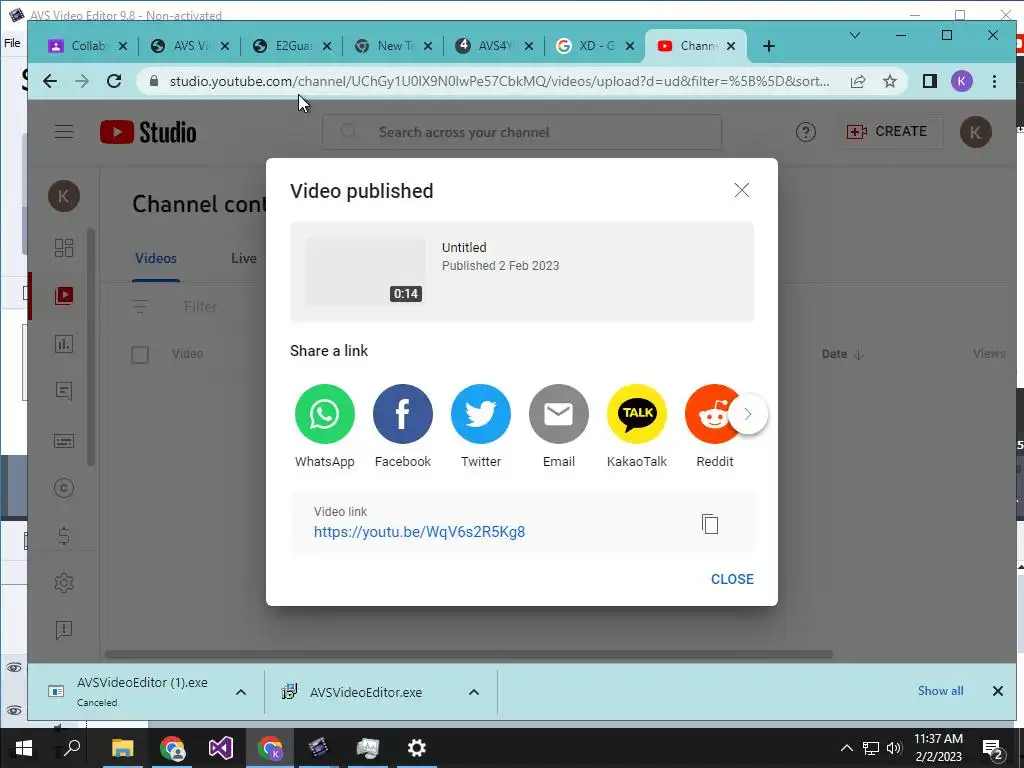Open the Untitled video thumbnail
The width and height of the screenshot is (1024, 768).
(366, 271)
